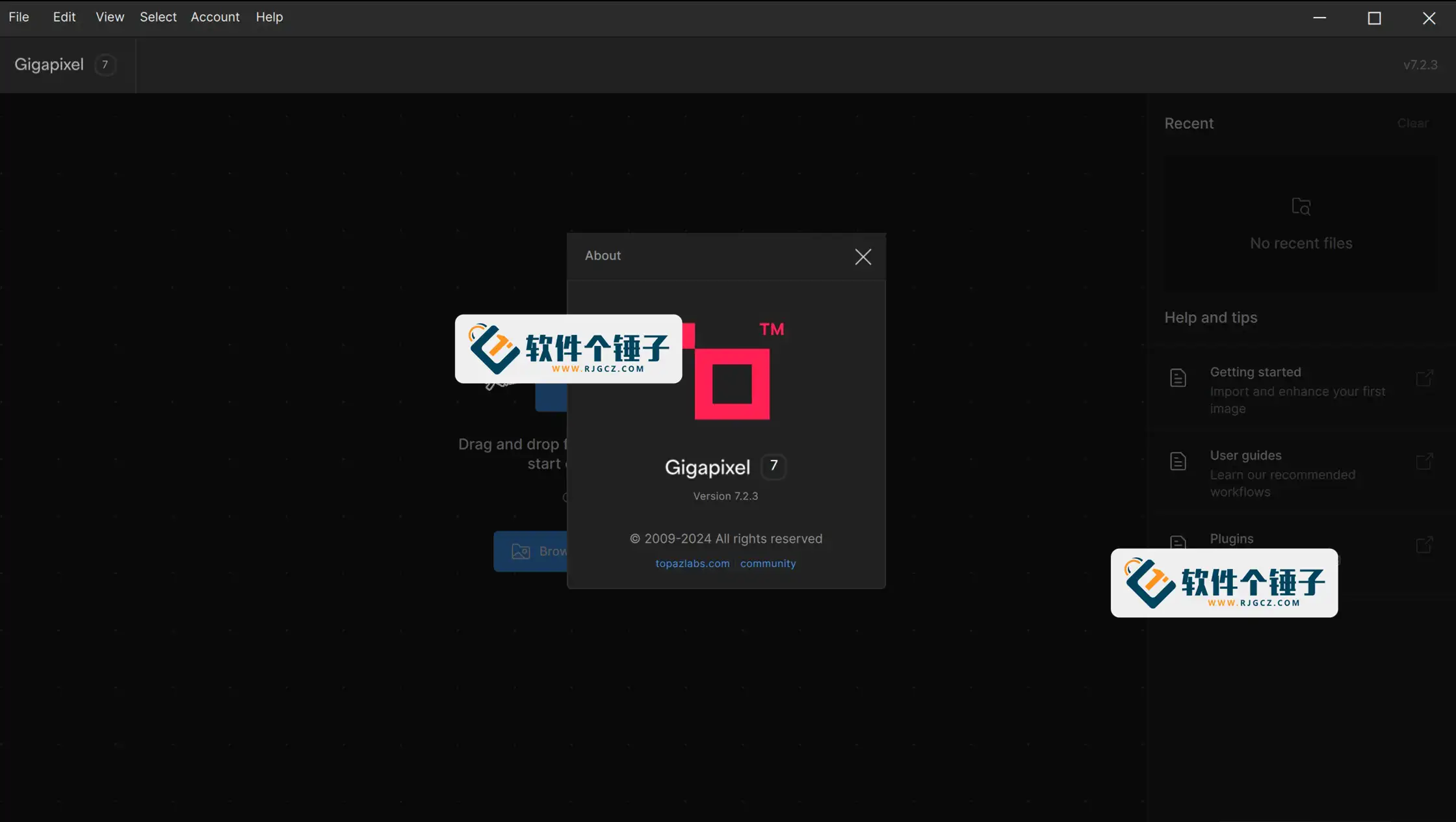Open Plugins external link icon
1456x822 pixels.
pos(1424,544)
